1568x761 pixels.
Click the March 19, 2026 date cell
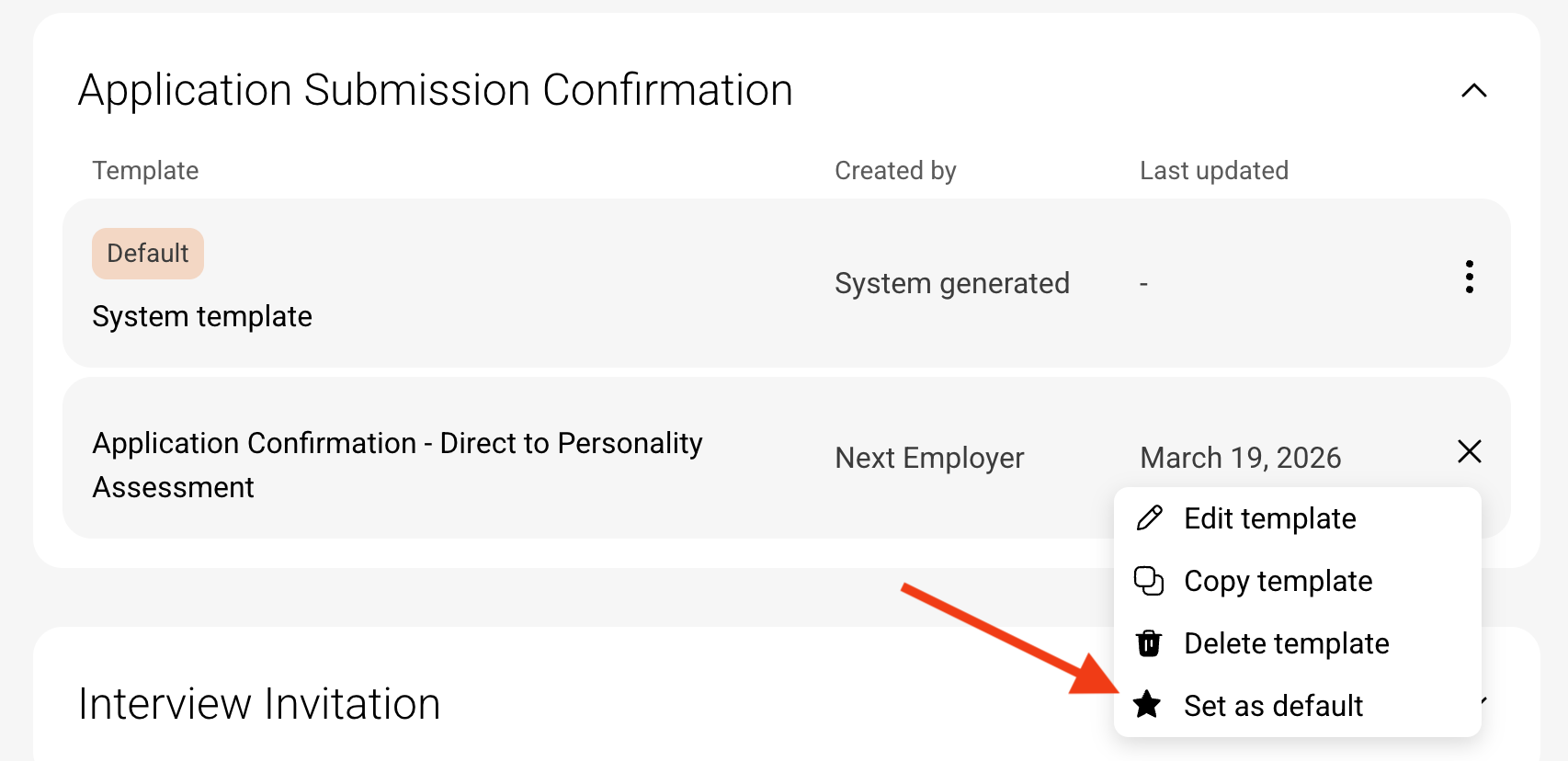[1240, 458]
